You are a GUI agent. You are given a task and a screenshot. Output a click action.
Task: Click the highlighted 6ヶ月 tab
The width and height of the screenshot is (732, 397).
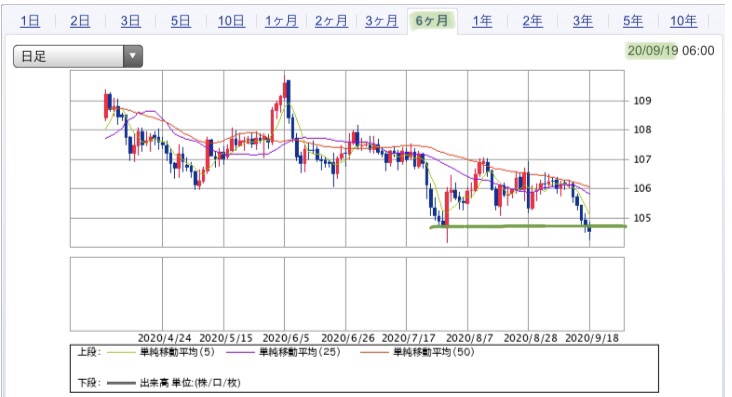click(432, 21)
